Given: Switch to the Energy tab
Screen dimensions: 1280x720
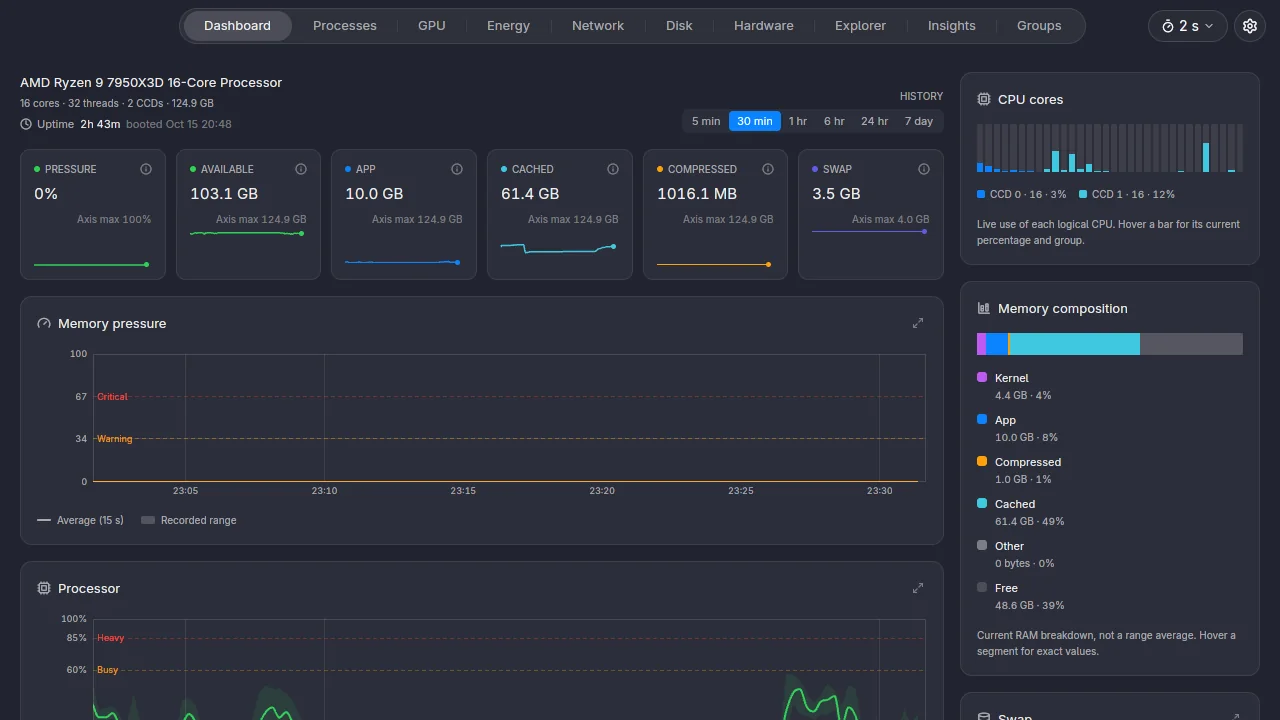Looking at the screenshot, I should coord(508,26).
